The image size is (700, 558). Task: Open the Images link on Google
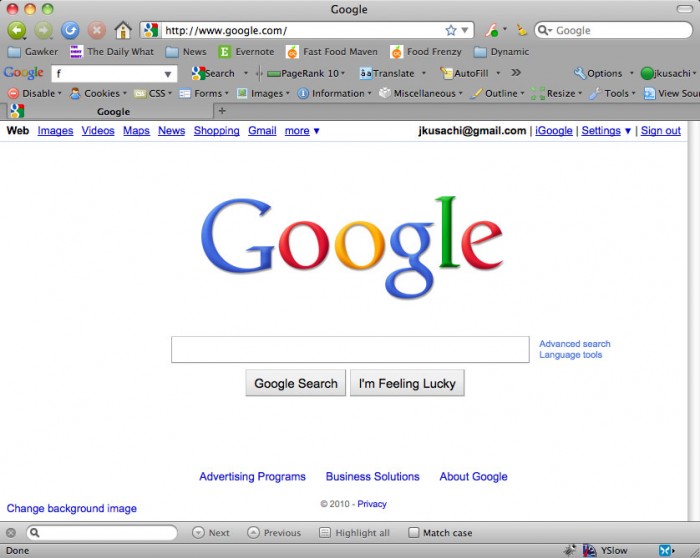tap(55, 131)
